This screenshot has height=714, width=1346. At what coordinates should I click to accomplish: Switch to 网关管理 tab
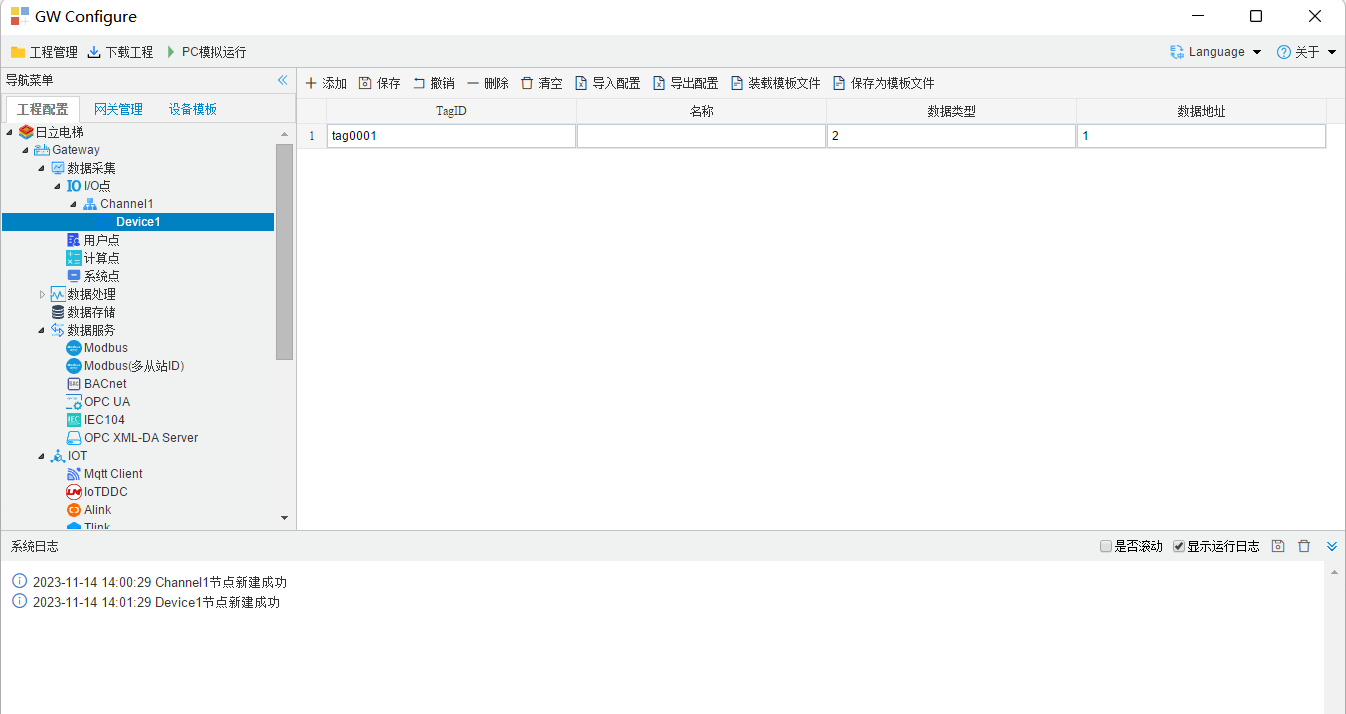[x=118, y=109]
